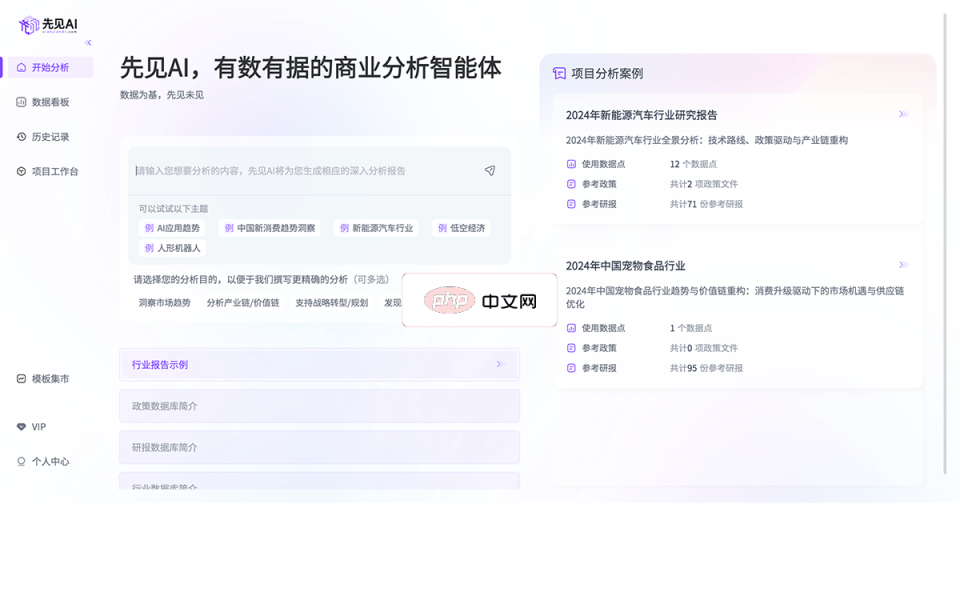The height and width of the screenshot is (600, 960).
Task: Select the 新能源汽车行业 example topic
Action: tap(376, 228)
